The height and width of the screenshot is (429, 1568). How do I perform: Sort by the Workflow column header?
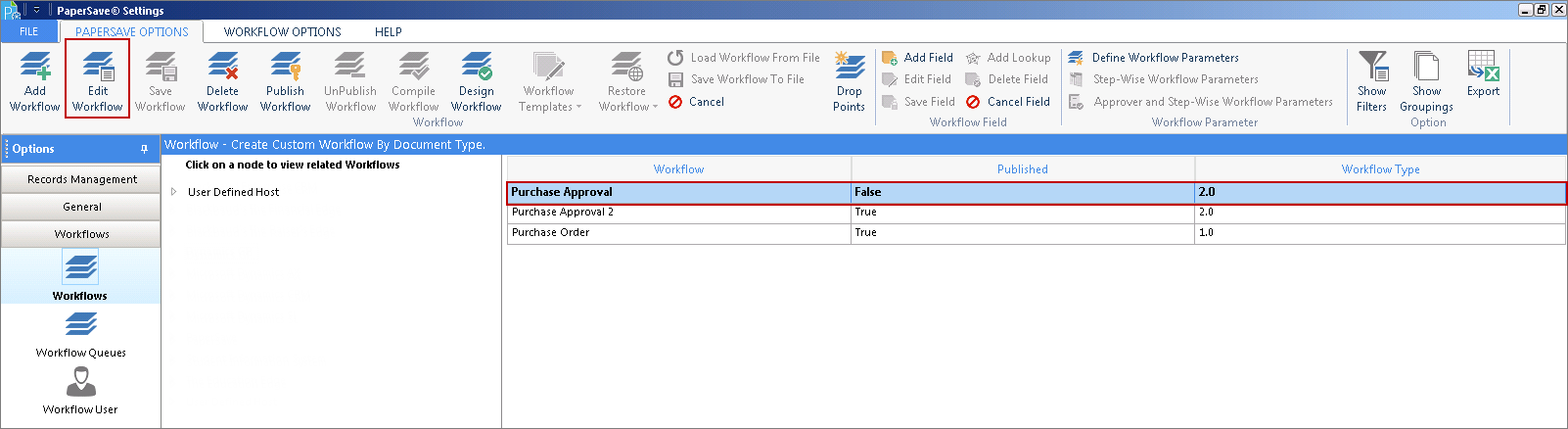pyautogui.click(x=678, y=169)
